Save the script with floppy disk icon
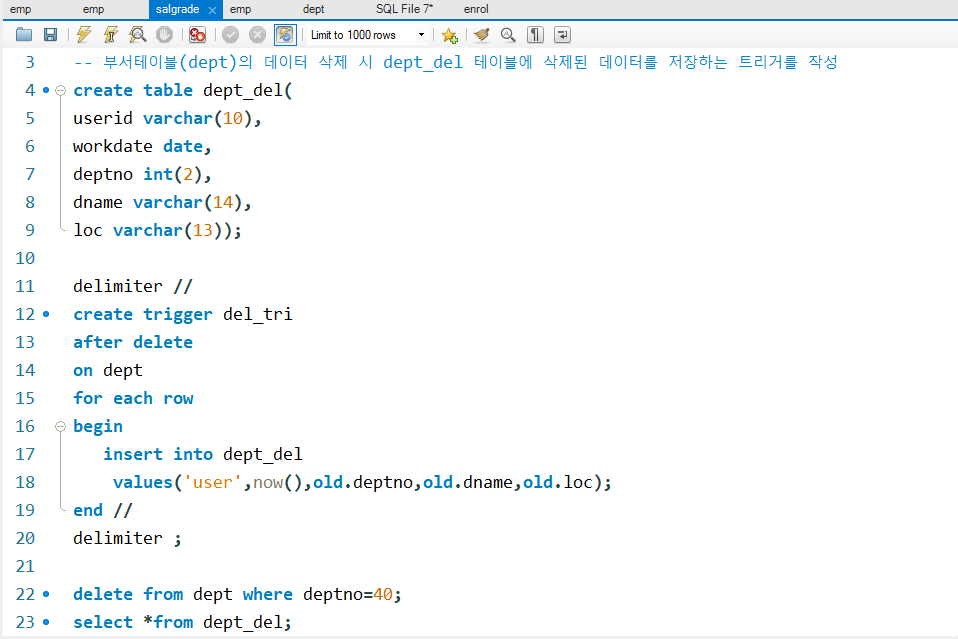This screenshot has height=639, width=958. [51, 35]
